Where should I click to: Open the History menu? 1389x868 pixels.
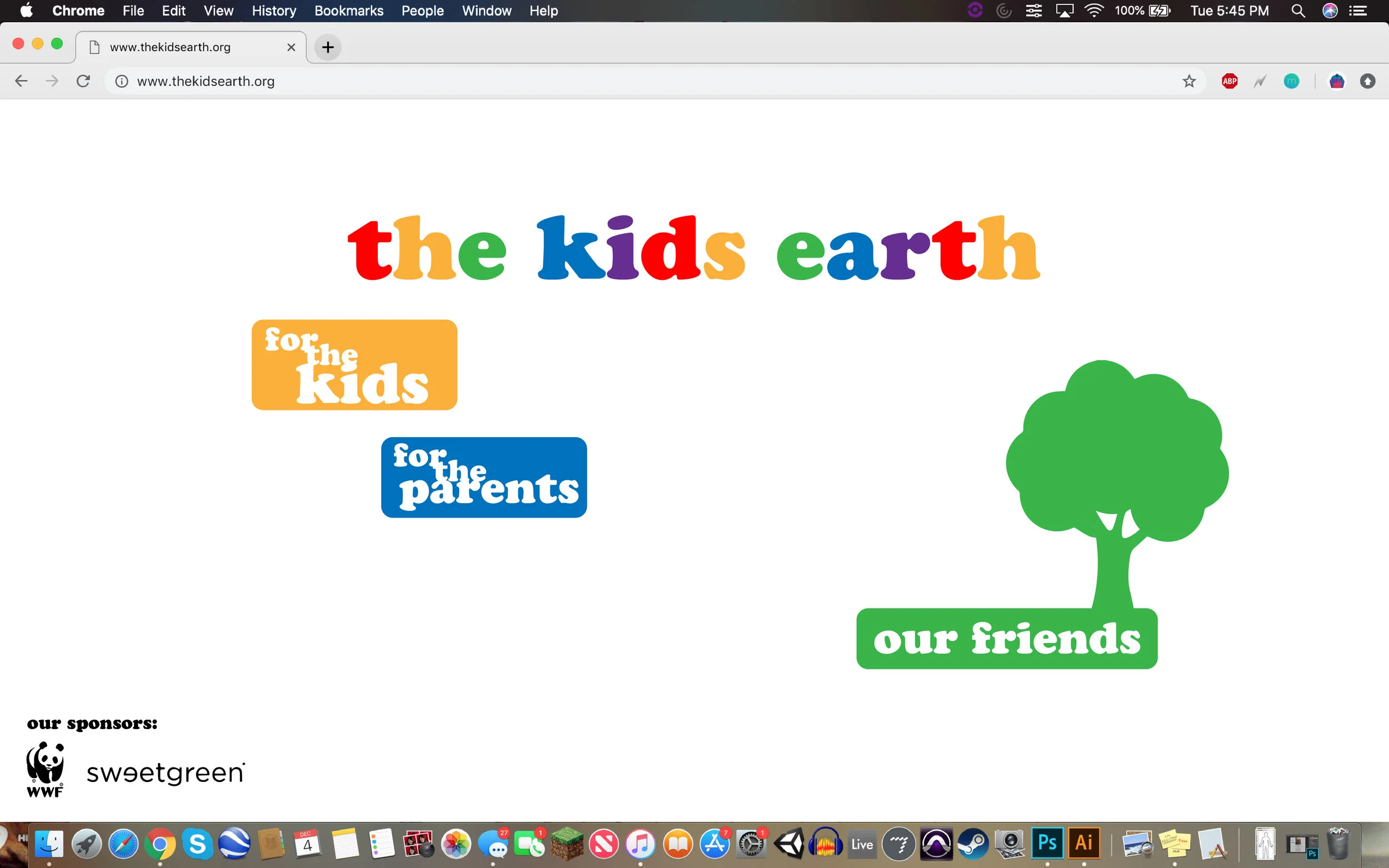pyautogui.click(x=273, y=11)
